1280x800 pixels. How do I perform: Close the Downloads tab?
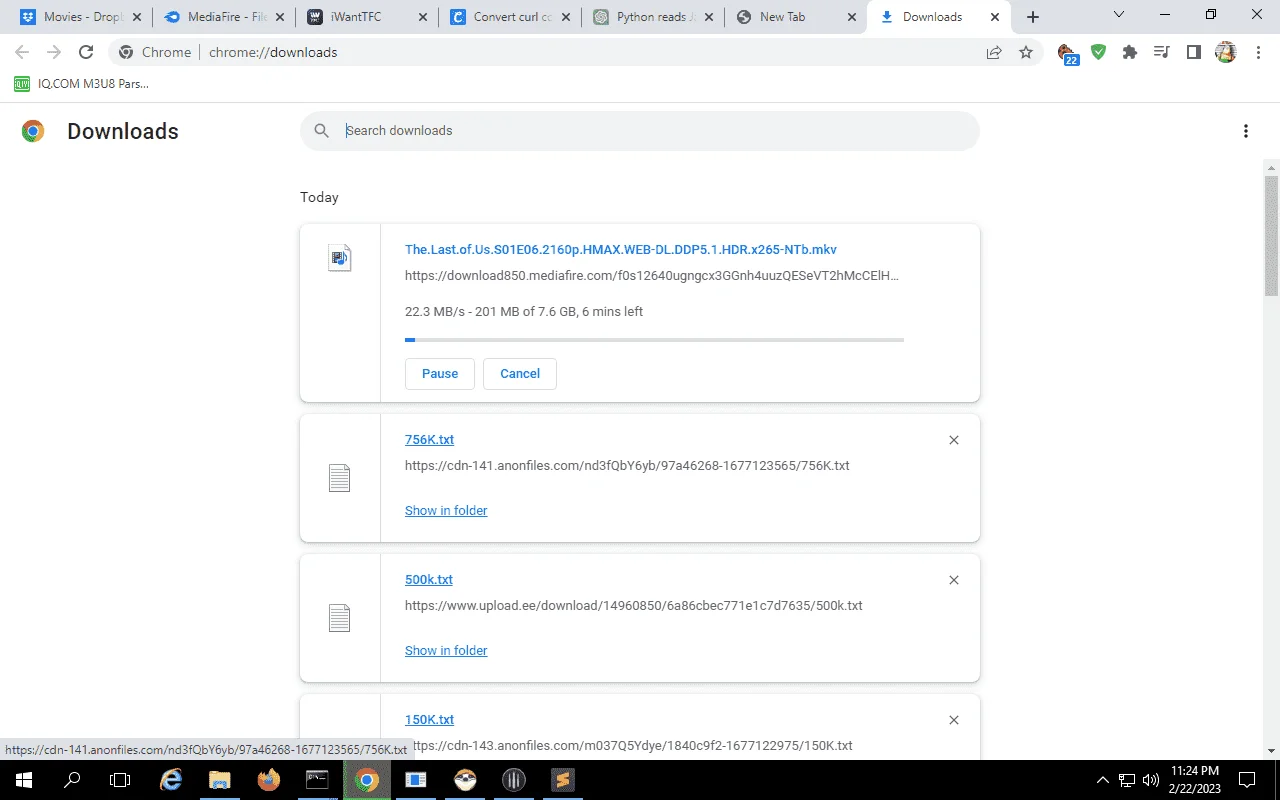pyautogui.click(x=997, y=17)
